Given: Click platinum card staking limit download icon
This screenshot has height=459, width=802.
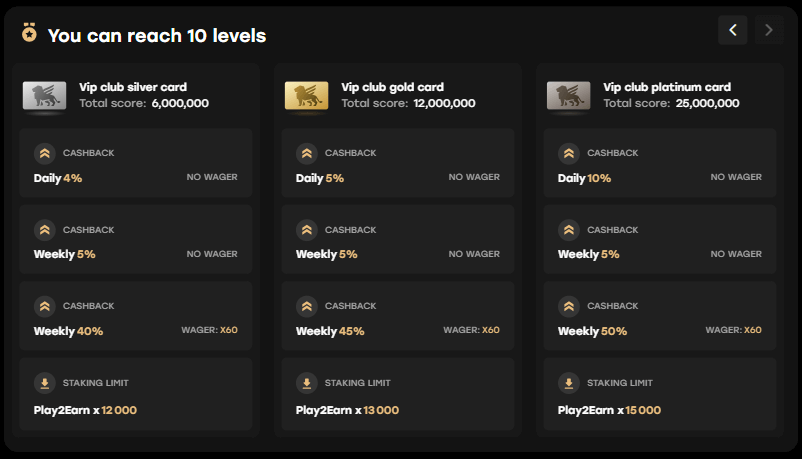Looking at the screenshot, I should [x=568, y=383].
